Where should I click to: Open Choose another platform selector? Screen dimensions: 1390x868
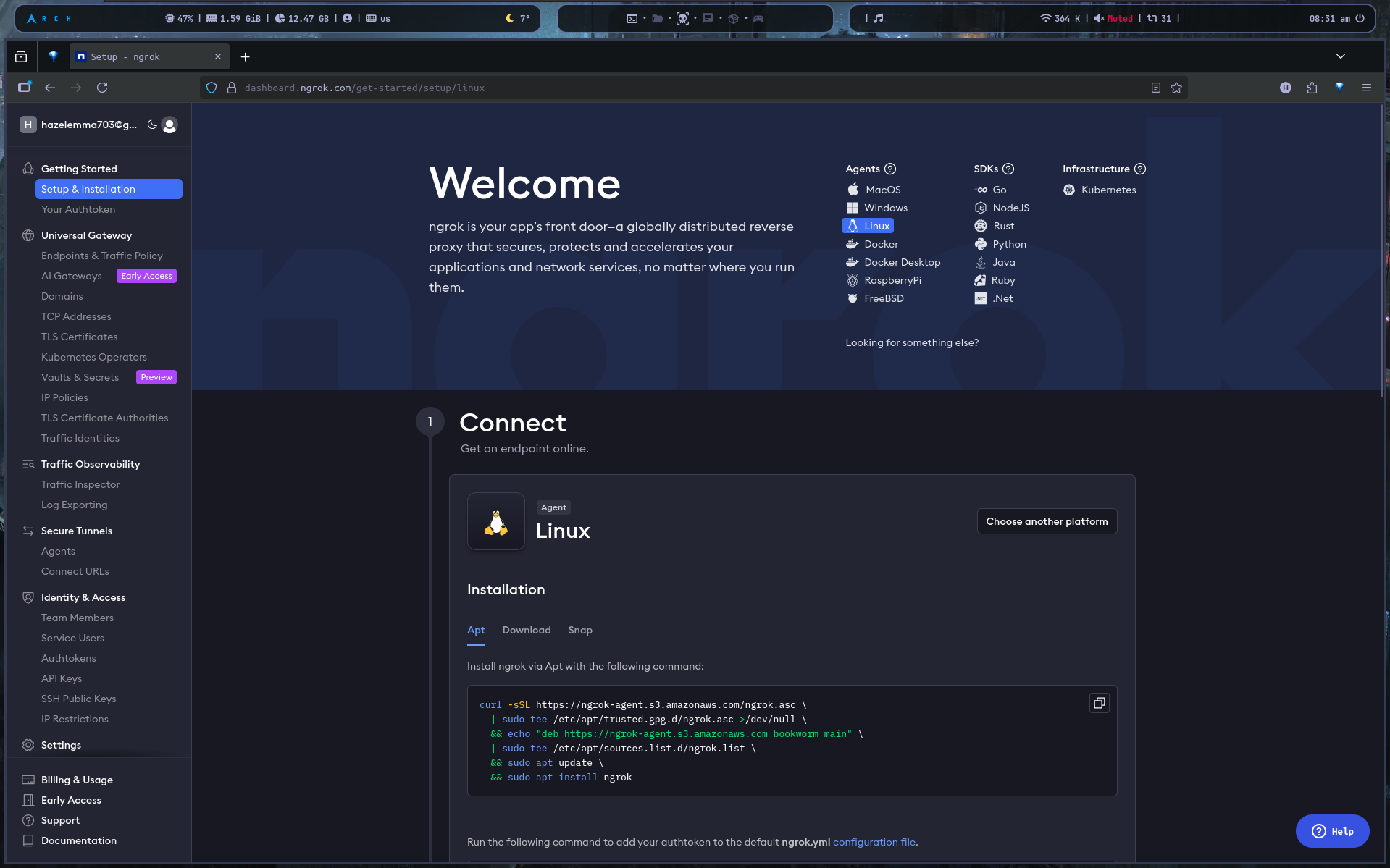coord(1047,521)
